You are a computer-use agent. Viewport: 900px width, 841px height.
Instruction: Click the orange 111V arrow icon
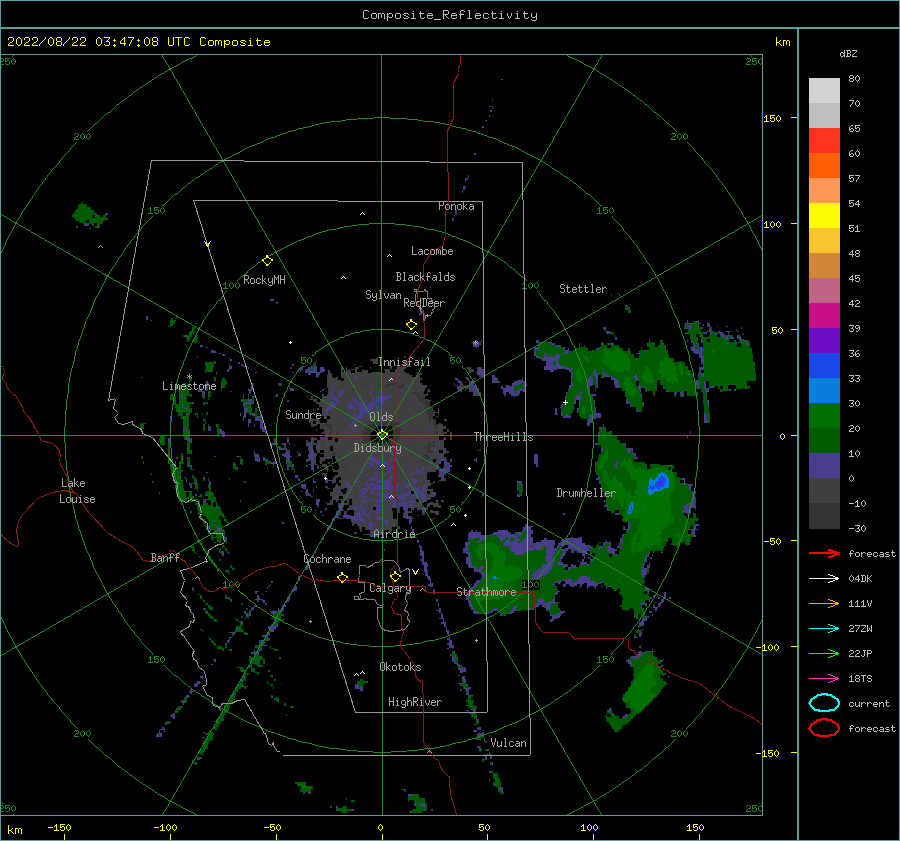pyautogui.click(x=824, y=603)
